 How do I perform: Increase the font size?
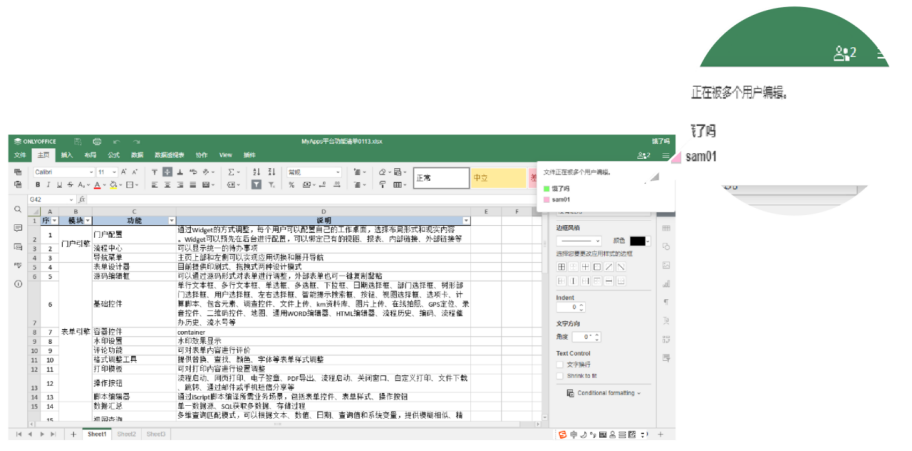click(124, 172)
